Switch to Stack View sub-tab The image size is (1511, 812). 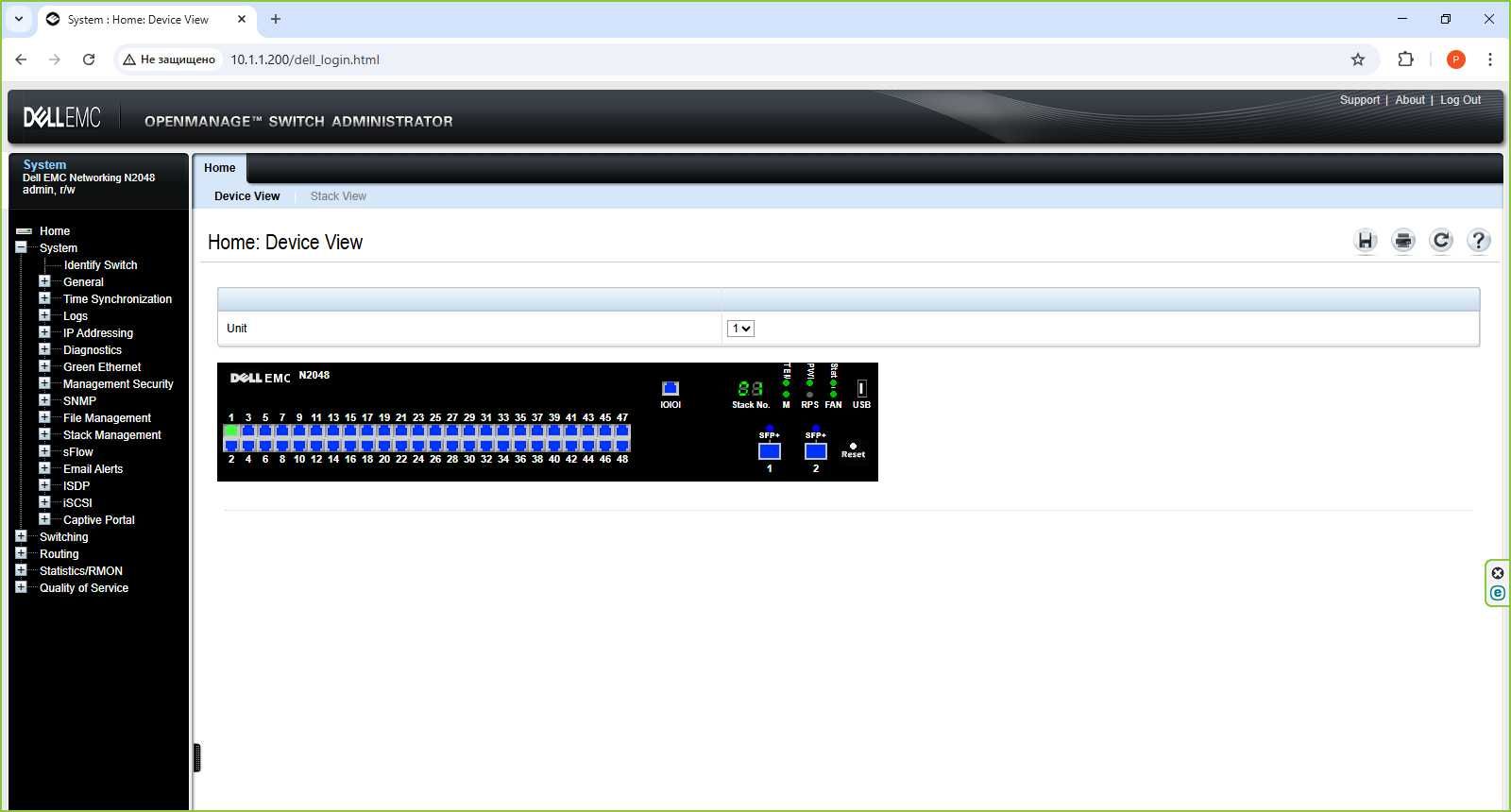pos(338,196)
